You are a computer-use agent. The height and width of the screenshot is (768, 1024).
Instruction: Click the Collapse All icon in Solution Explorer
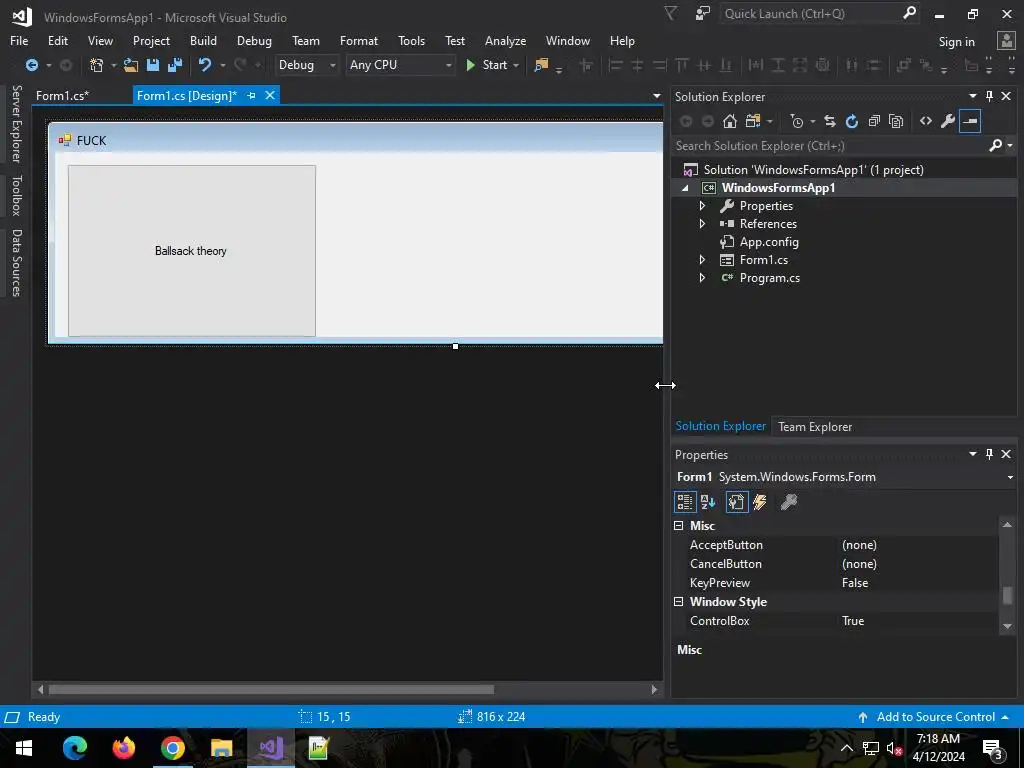pyautogui.click(x=874, y=121)
